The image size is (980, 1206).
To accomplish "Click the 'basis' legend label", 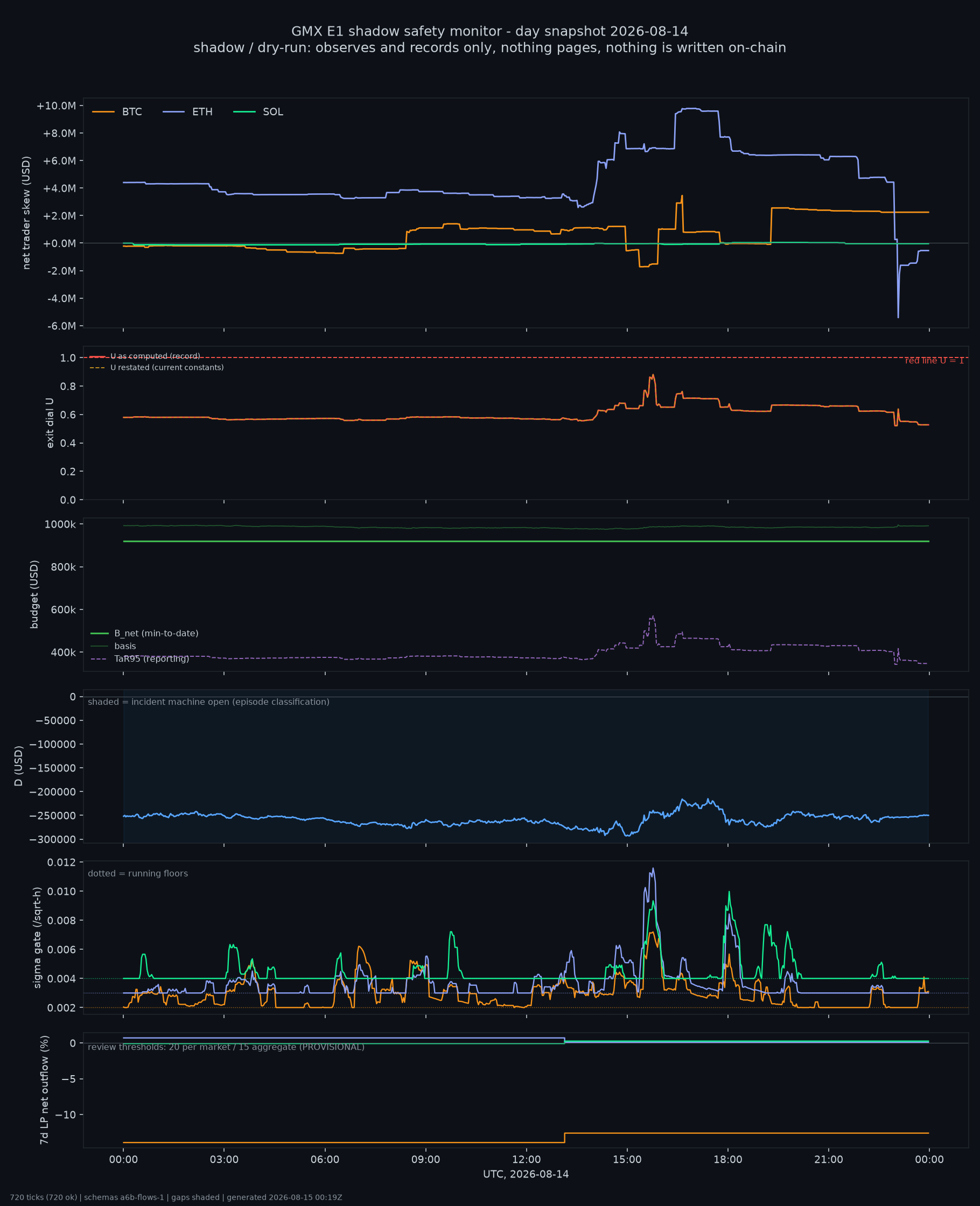I will click(x=125, y=646).
